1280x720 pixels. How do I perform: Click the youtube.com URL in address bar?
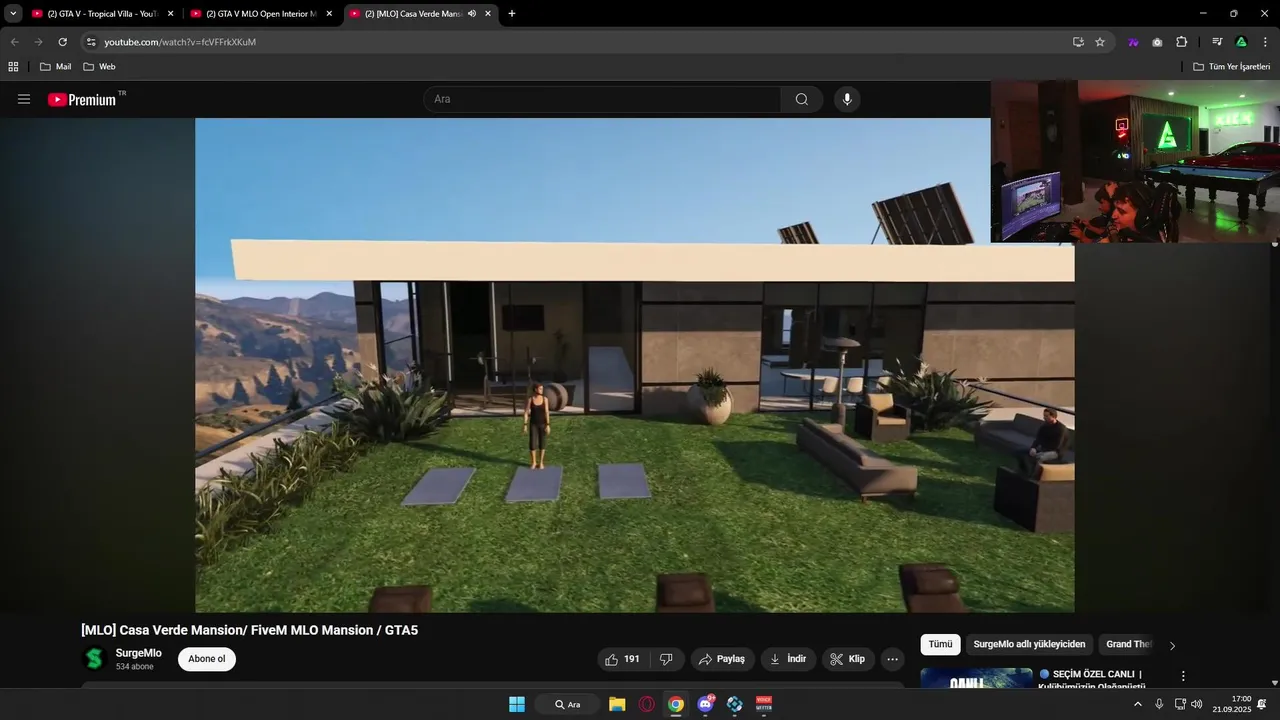coord(180,42)
